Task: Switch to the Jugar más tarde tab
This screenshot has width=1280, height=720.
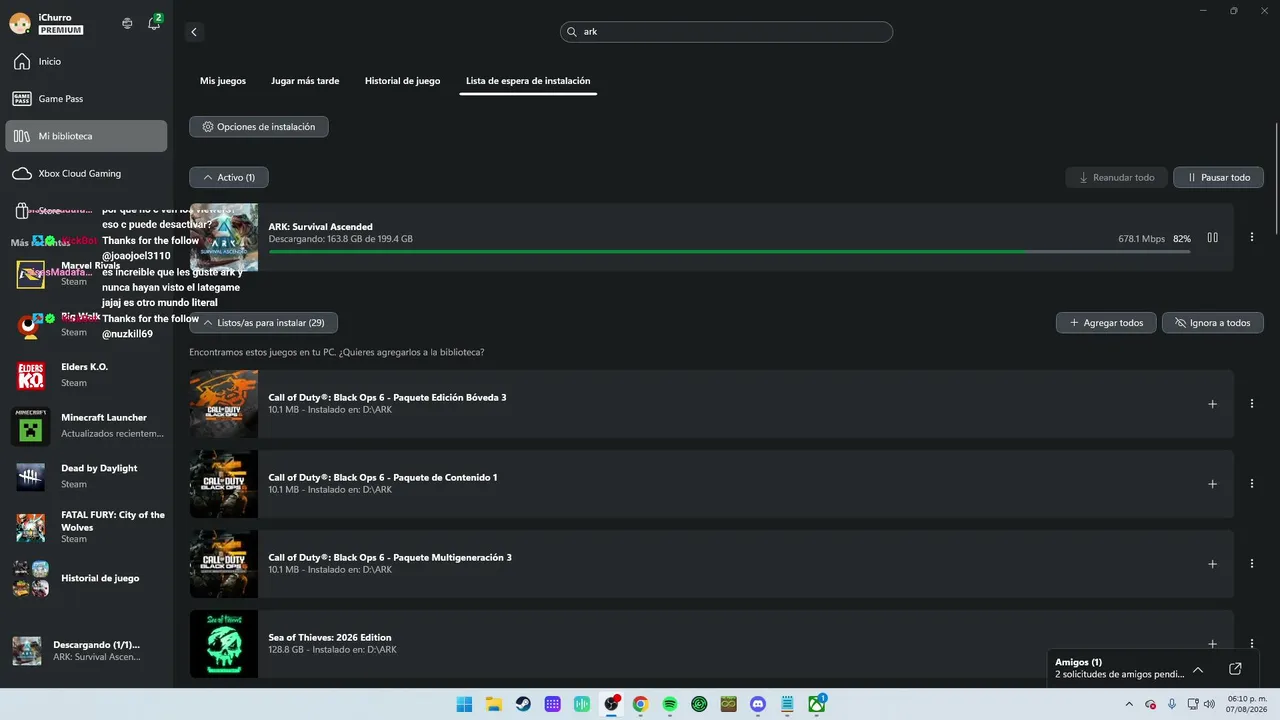Action: pyautogui.click(x=305, y=81)
